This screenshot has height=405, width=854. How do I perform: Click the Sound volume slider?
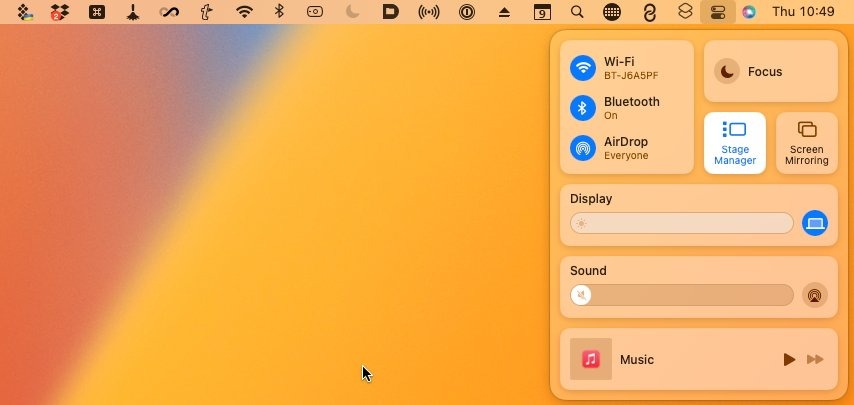point(681,295)
